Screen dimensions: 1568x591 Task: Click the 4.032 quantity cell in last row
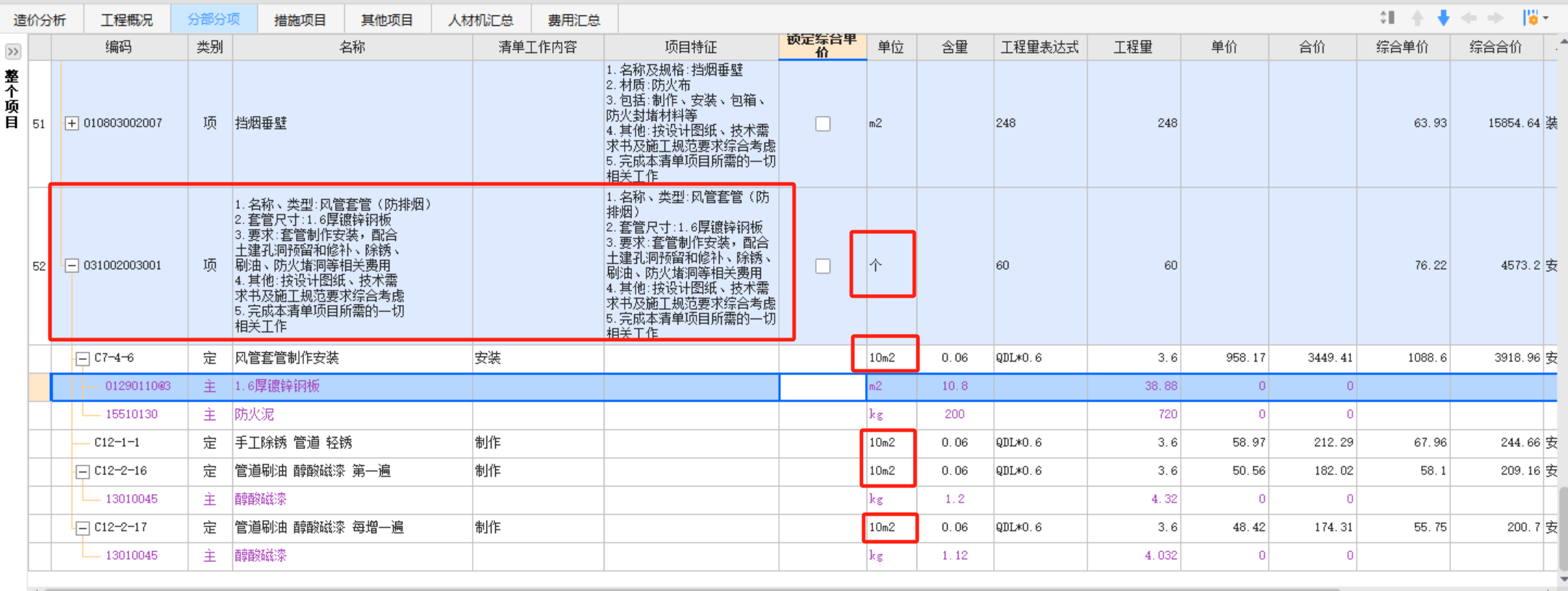pos(1134,556)
